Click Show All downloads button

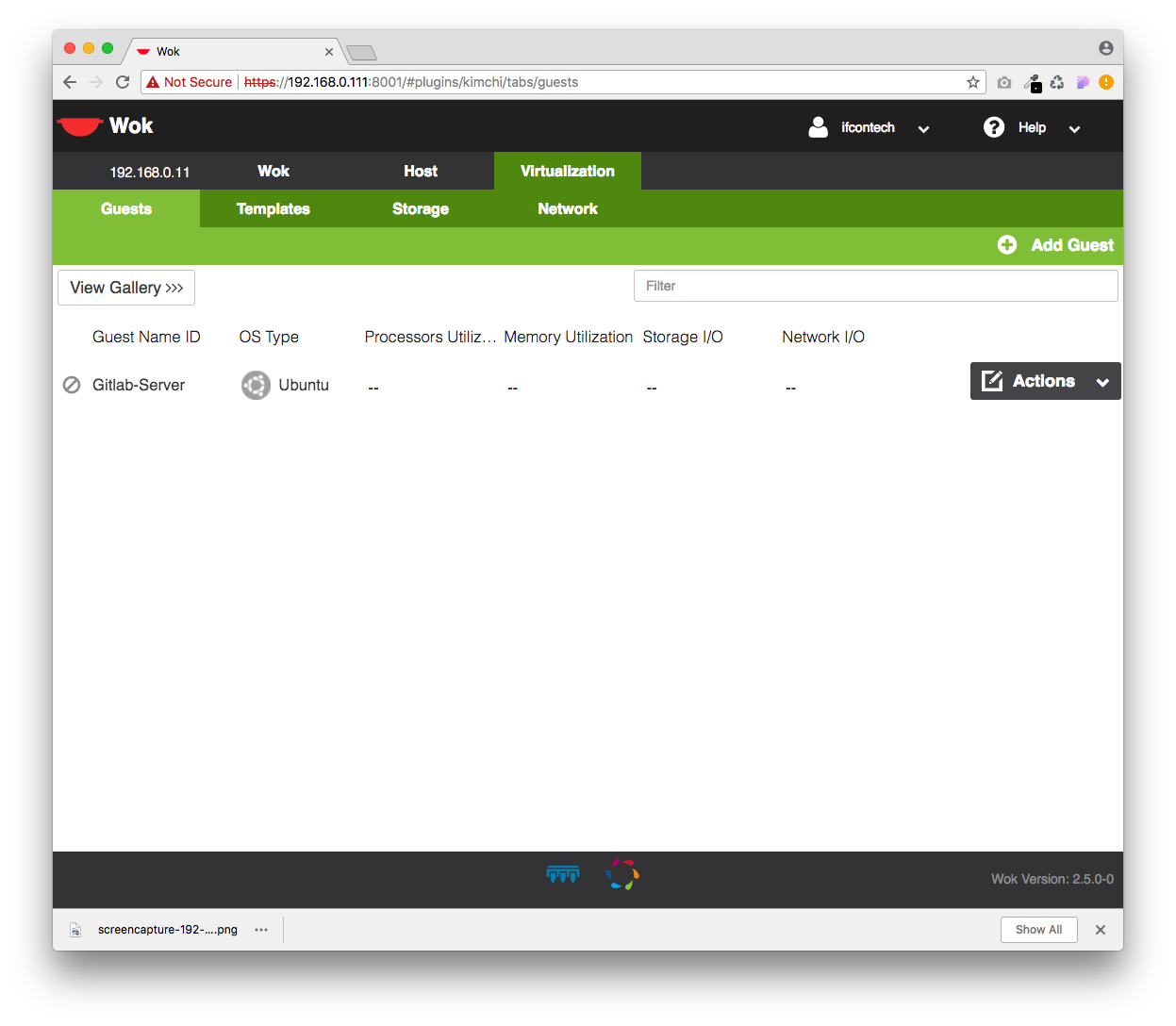pos(1038,930)
